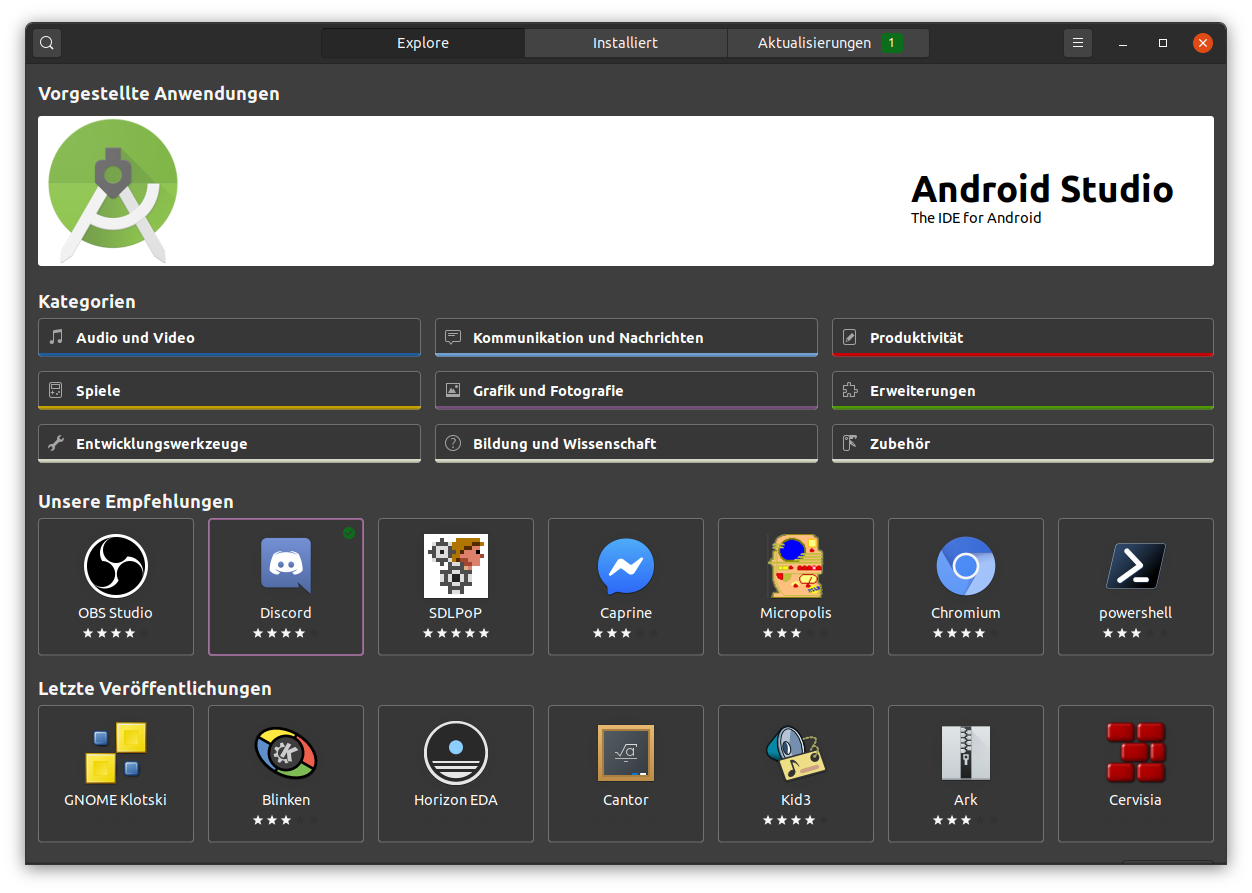Viewport: 1252px width, 893px height.
Task: Open the Entwicklungswerkzeuge category
Action: click(229, 444)
